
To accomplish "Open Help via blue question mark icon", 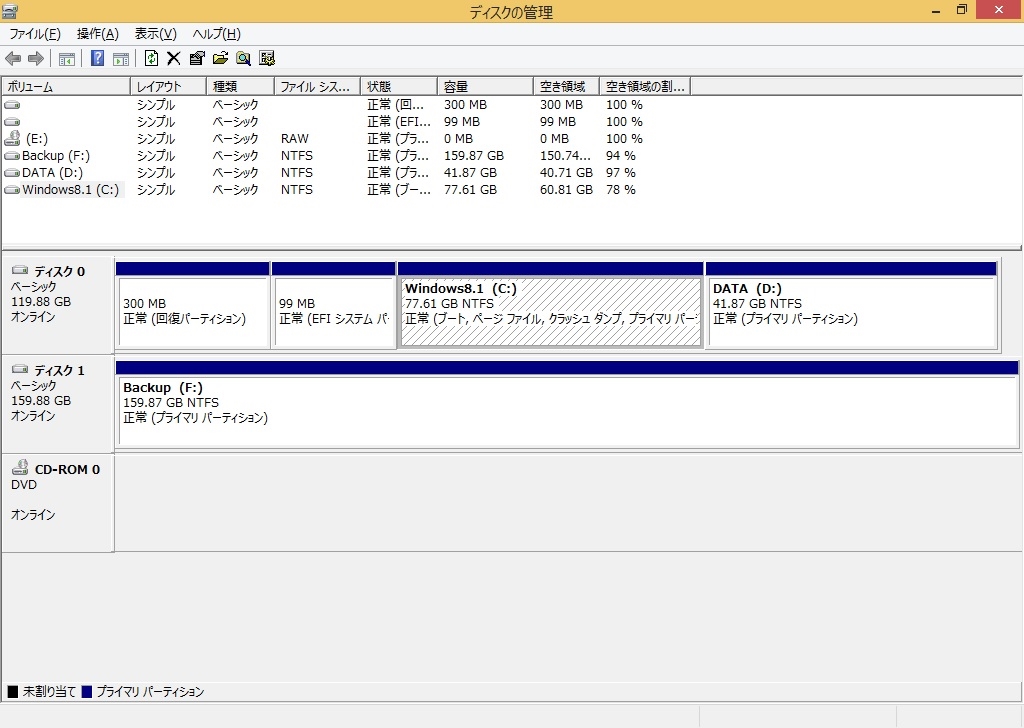I will click(x=97, y=59).
